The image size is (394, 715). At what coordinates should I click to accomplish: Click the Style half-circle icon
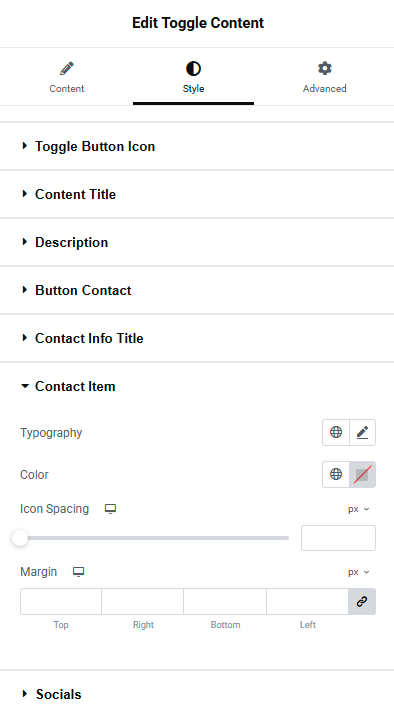coord(193,69)
